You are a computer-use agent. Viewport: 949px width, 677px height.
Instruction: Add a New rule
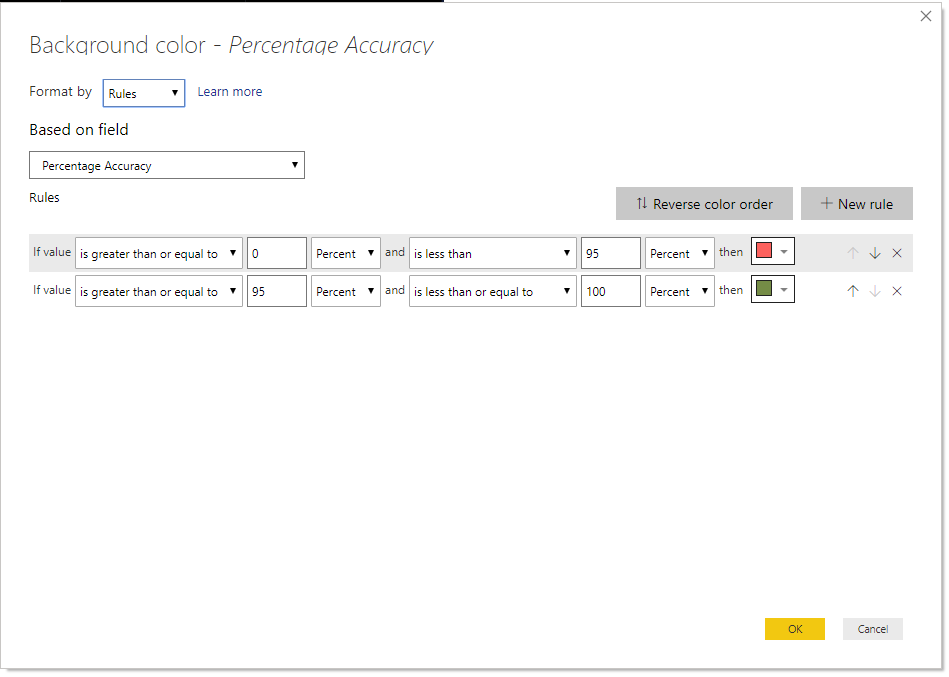[856, 204]
